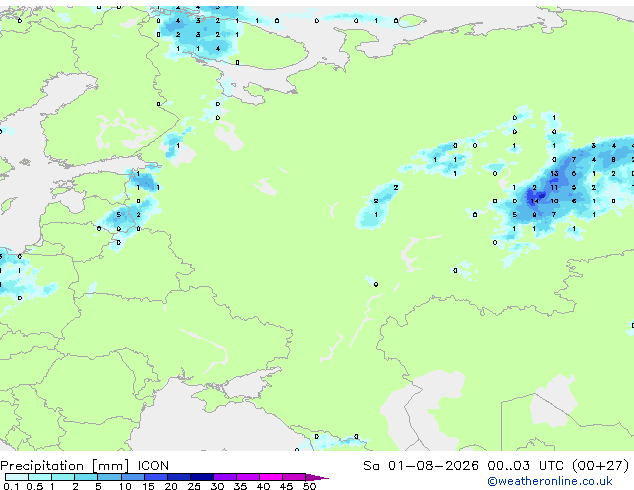Click the legend scale label '45'
Viewport: 634px width, 490px height.
(286, 486)
